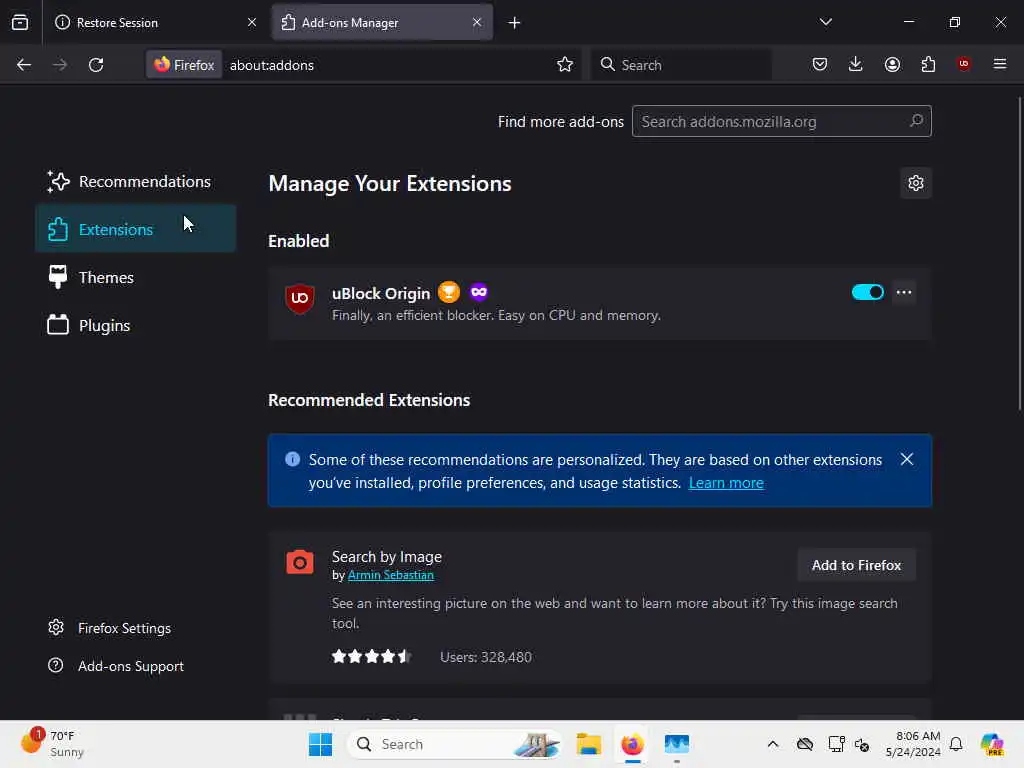Open Firefox Settings link
The width and height of the screenshot is (1024, 768).
click(109, 628)
